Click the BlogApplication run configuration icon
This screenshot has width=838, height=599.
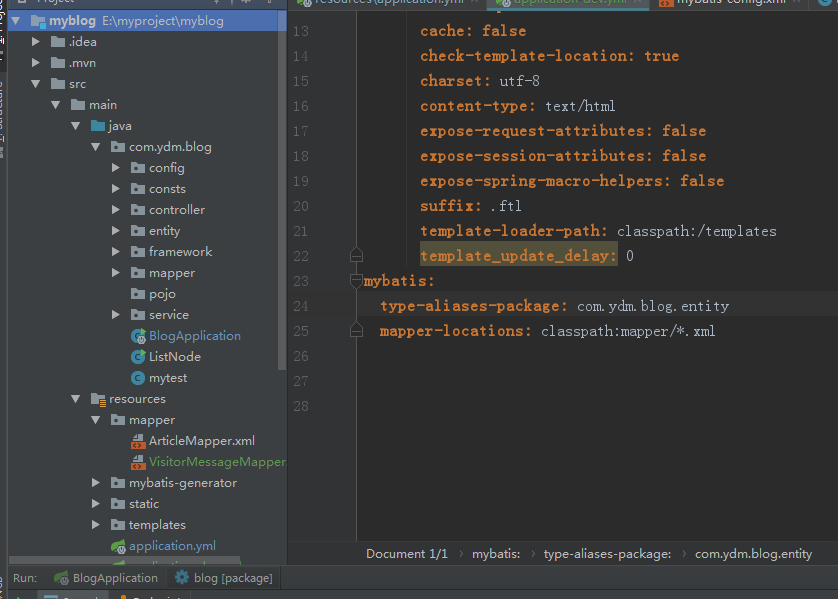(x=61, y=578)
